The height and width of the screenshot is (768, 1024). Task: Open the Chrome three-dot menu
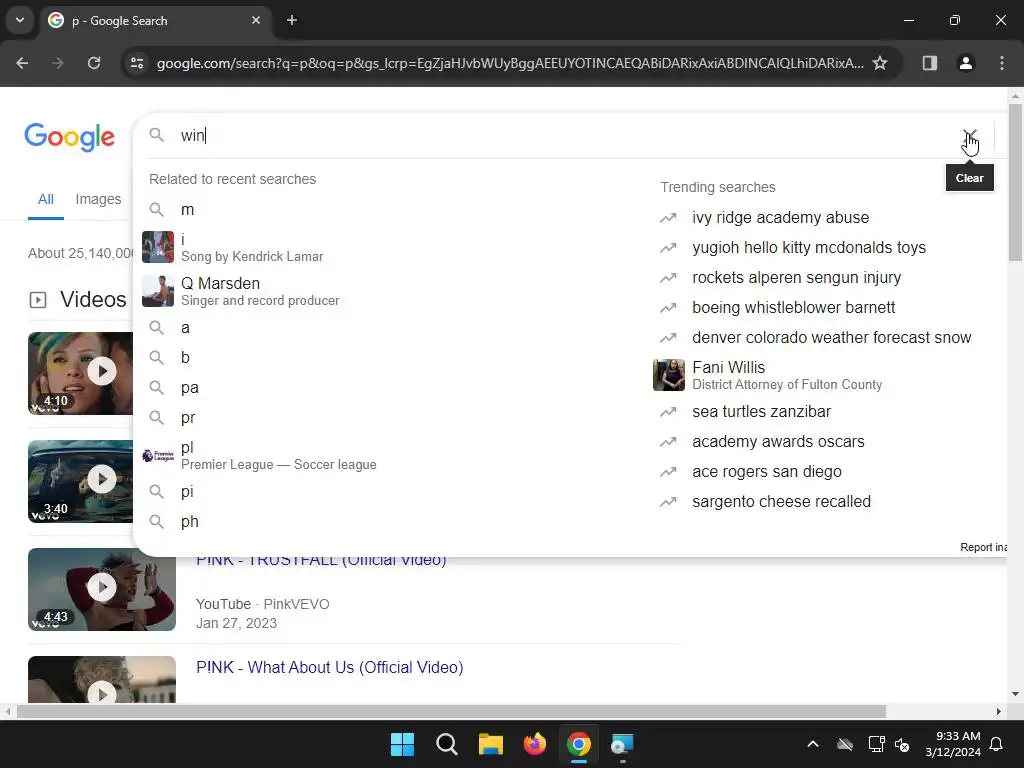(1001, 63)
